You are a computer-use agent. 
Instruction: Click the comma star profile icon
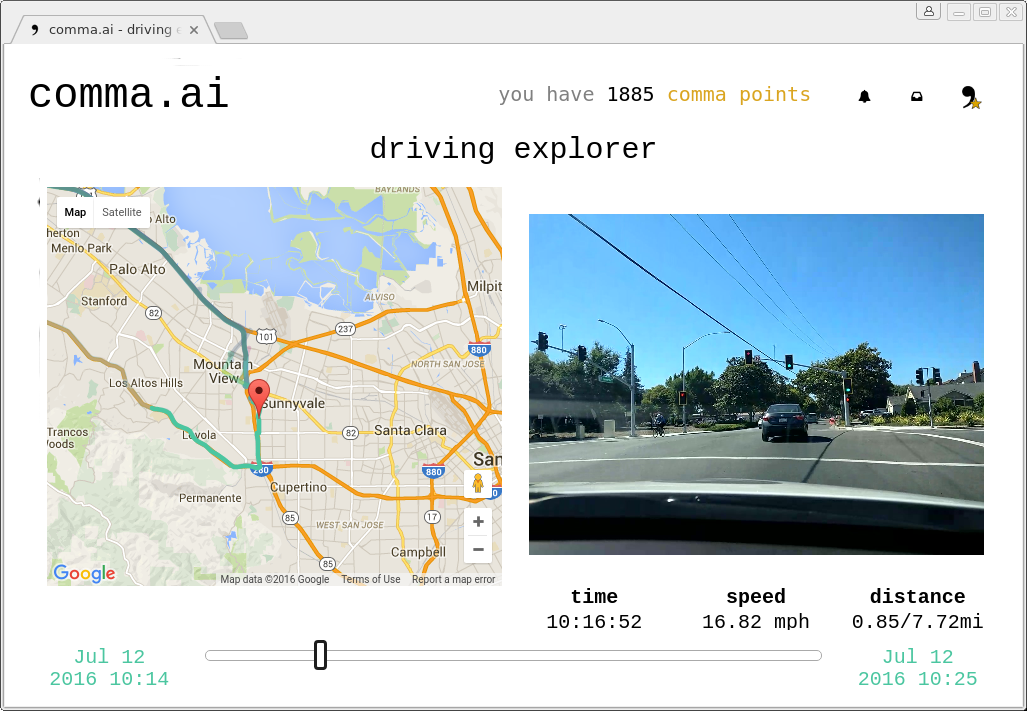click(971, 98)
